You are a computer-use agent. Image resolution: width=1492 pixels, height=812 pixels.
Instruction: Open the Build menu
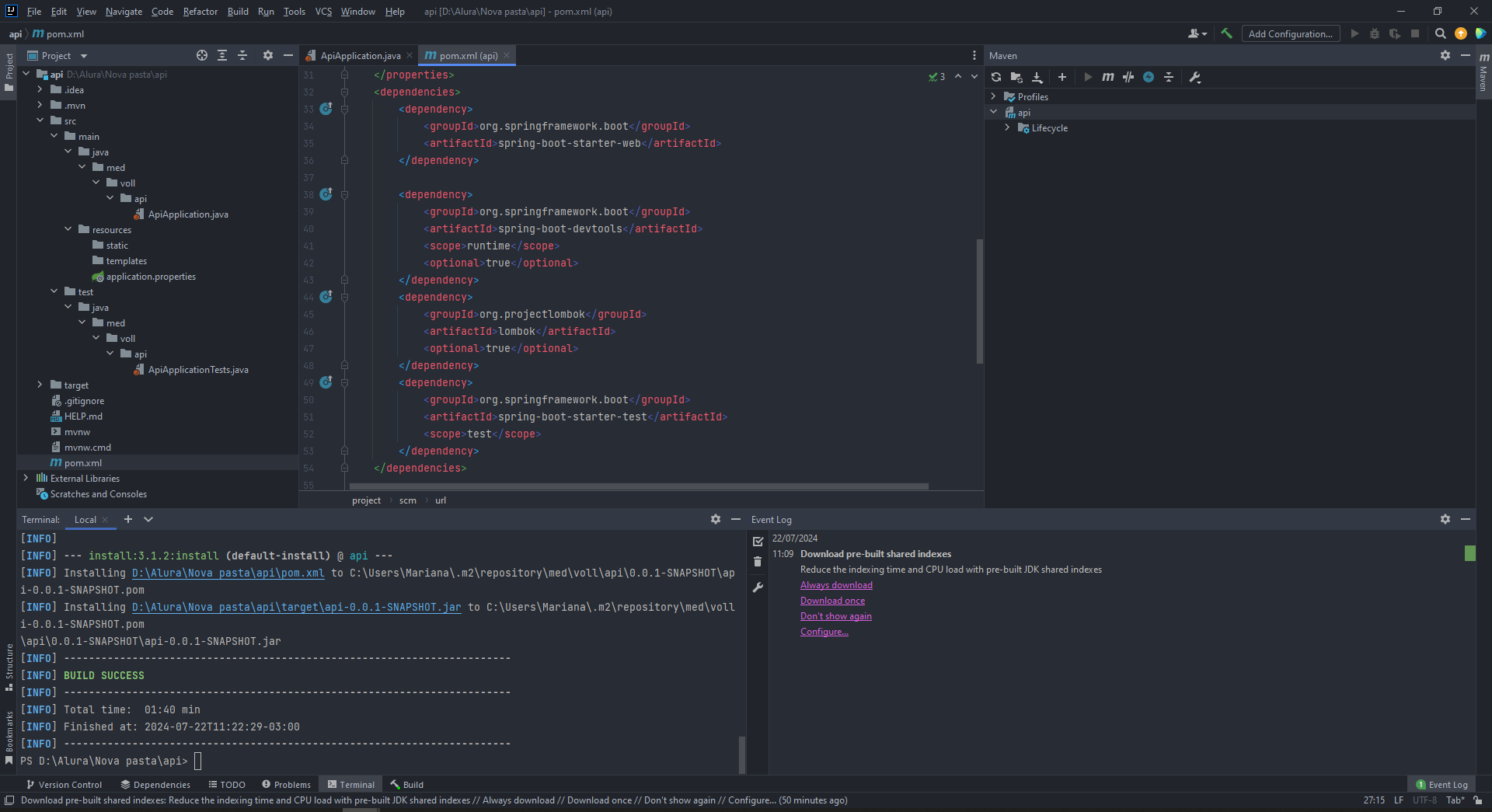point(238,11)
